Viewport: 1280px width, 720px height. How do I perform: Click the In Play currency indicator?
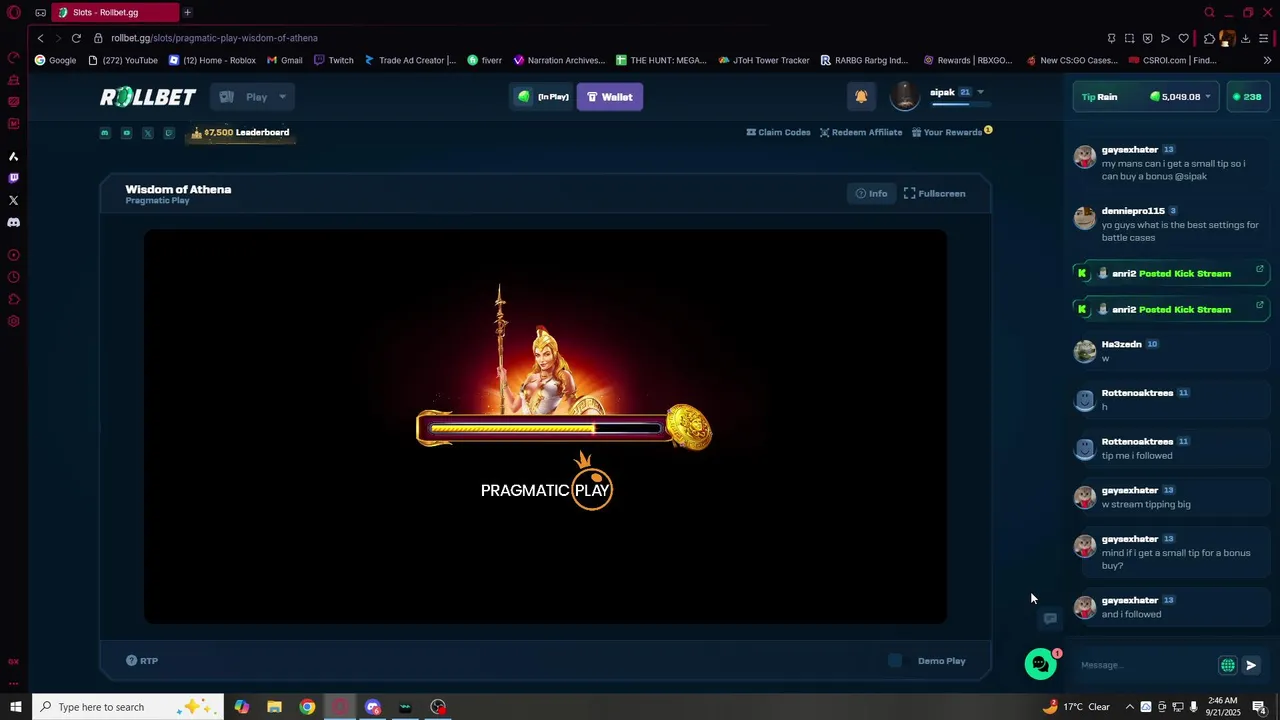pos(543,97)
